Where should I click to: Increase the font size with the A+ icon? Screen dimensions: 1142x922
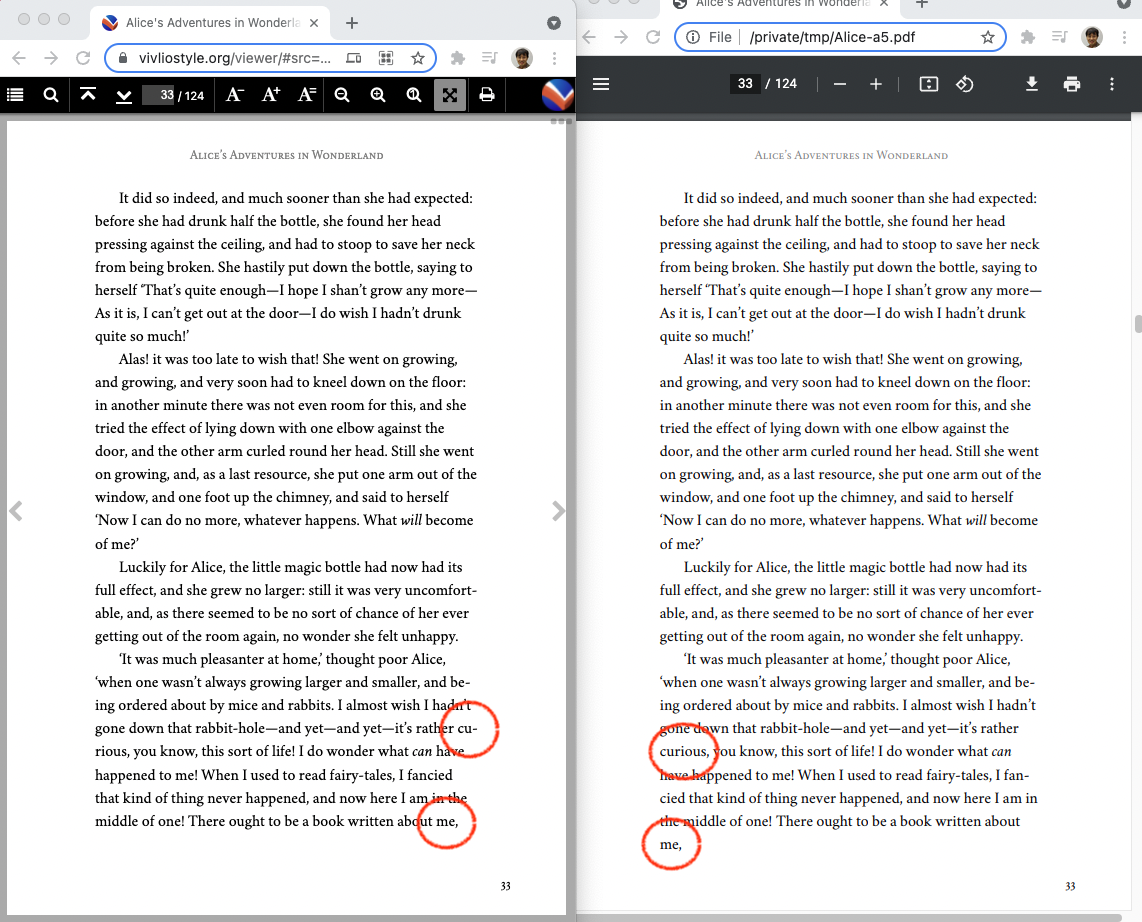click(270, 95)
